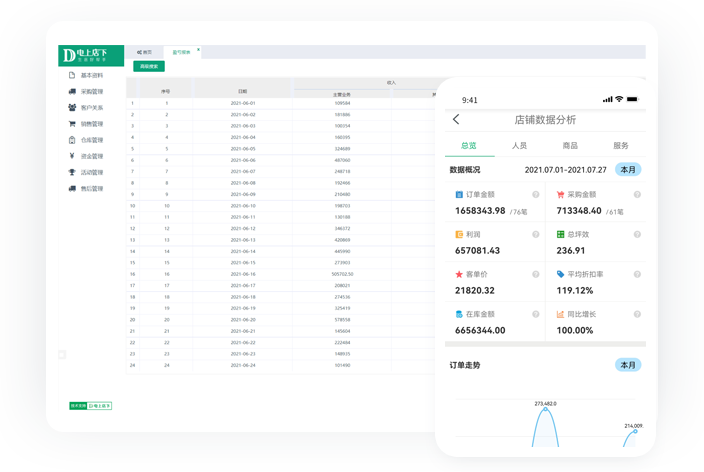Viewport: 704px width, 472px height.
Task: Click the 仓库管理 warehouse icon
Action: tap(72, 140)
